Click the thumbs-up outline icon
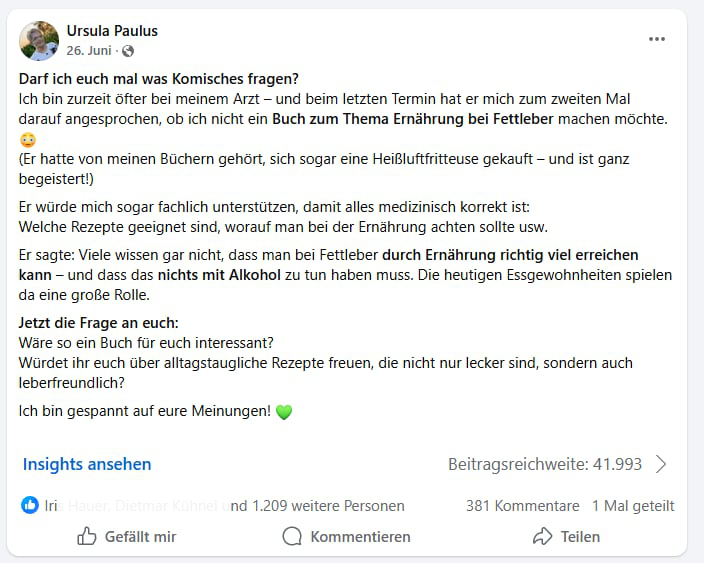Screen dimensions: 704x563 (x=87, y=537)
